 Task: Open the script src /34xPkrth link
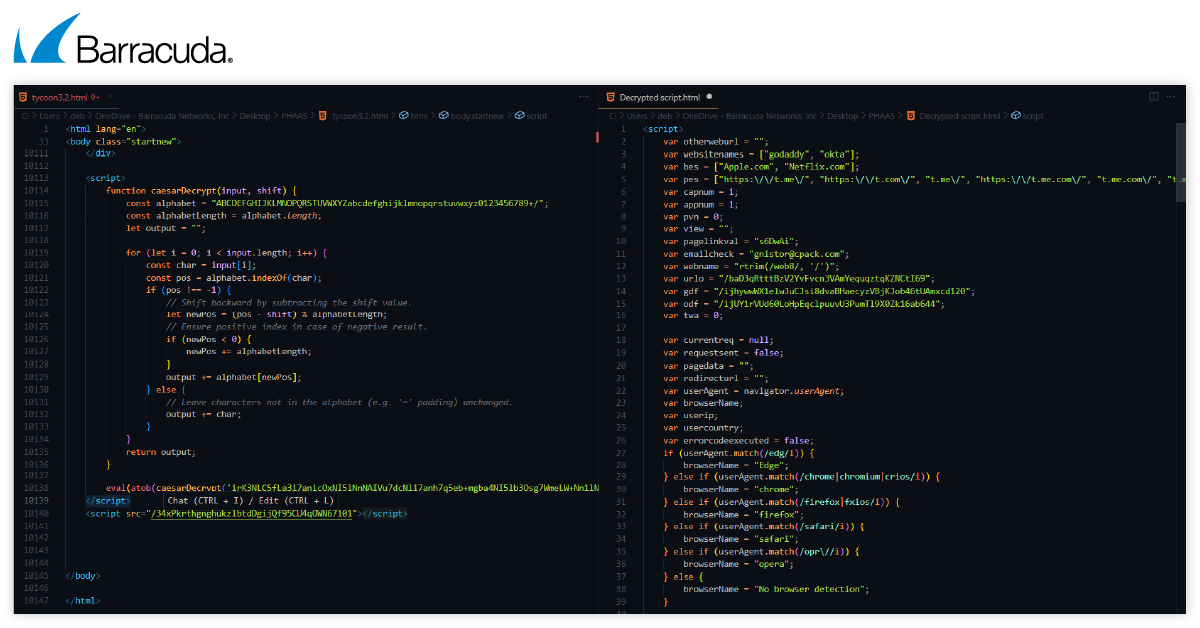coord(253,513)
